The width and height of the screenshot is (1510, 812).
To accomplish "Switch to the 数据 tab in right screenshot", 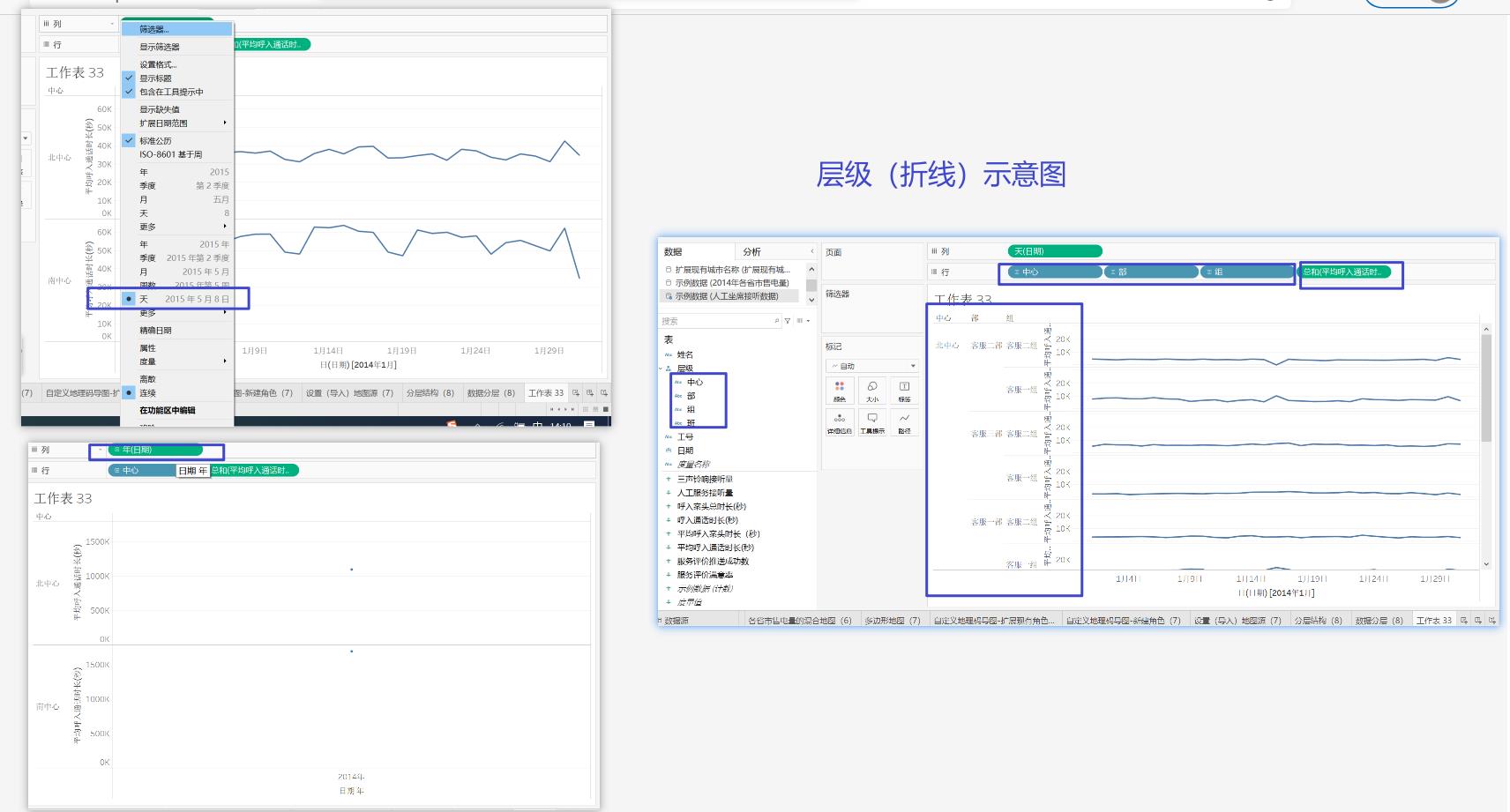I will click(x=673, y=251).
